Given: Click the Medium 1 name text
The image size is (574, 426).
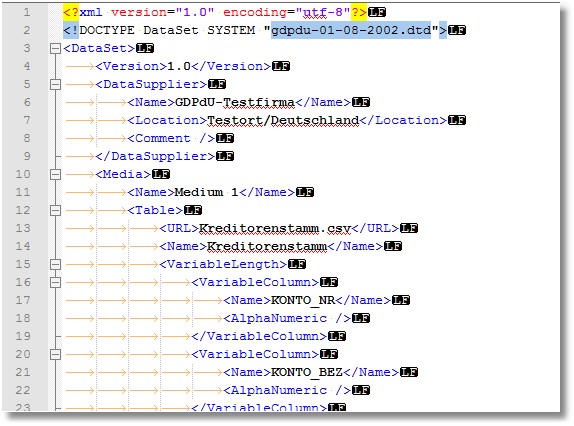Looking at the screenshot, I should click(206, 193).
